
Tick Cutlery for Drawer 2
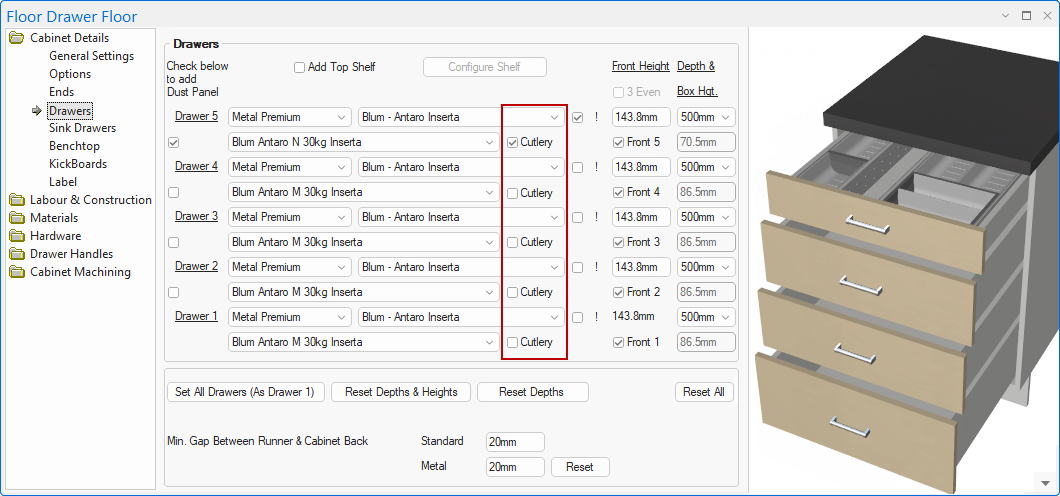tap(512, 293)
